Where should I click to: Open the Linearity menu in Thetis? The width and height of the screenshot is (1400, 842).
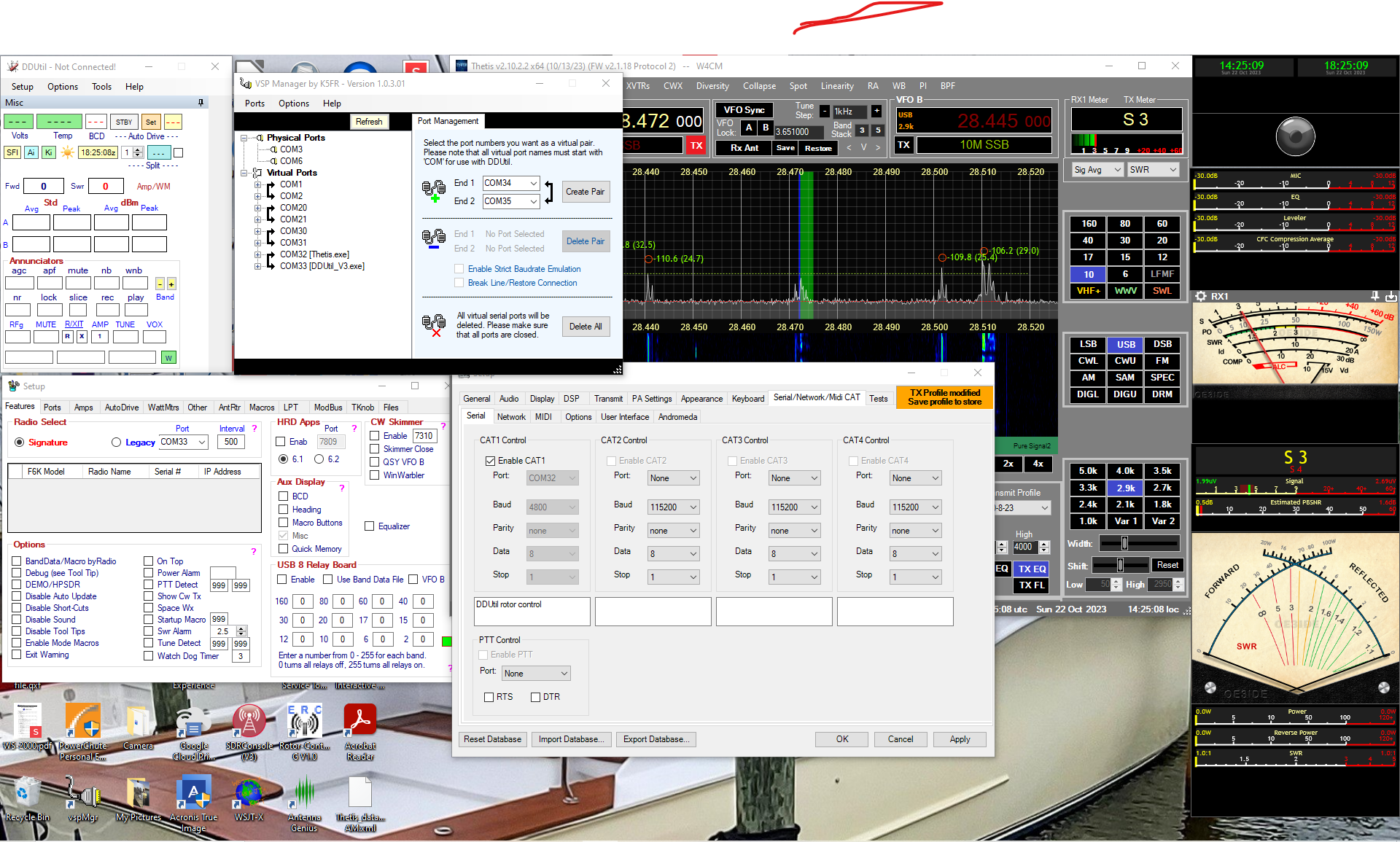837,86
